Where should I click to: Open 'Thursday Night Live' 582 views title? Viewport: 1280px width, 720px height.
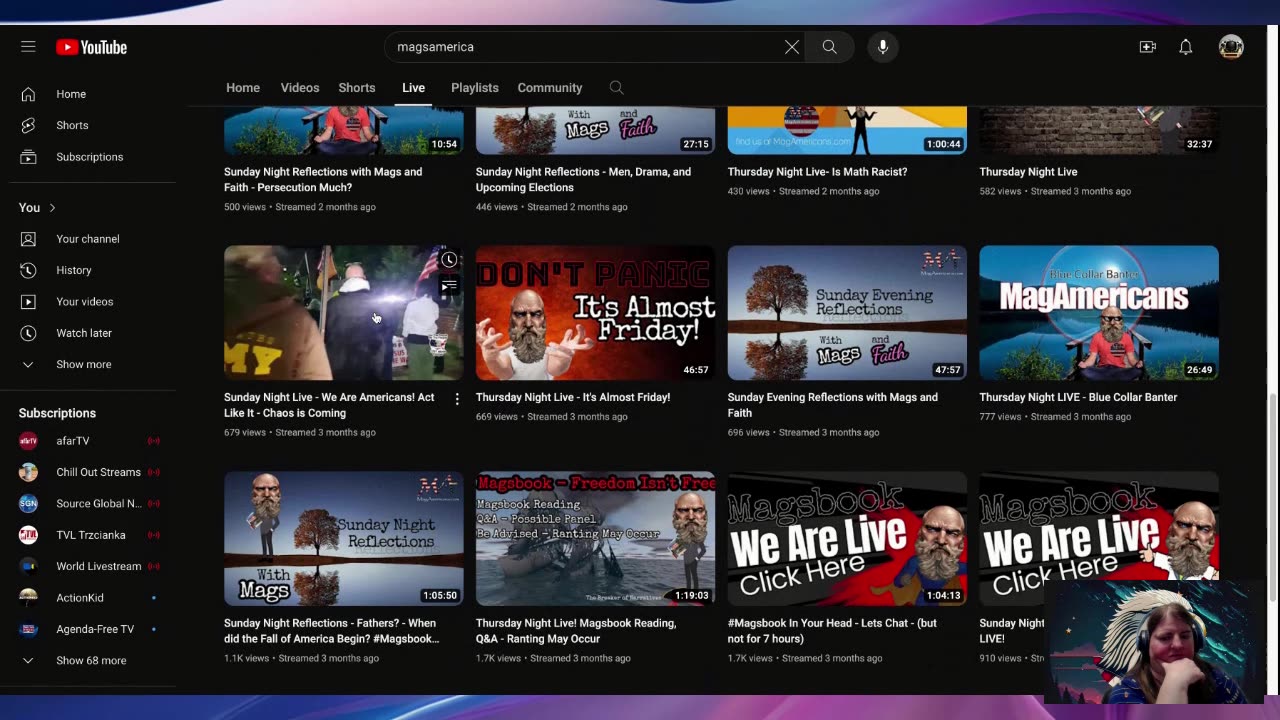(x=1028, y=172)
